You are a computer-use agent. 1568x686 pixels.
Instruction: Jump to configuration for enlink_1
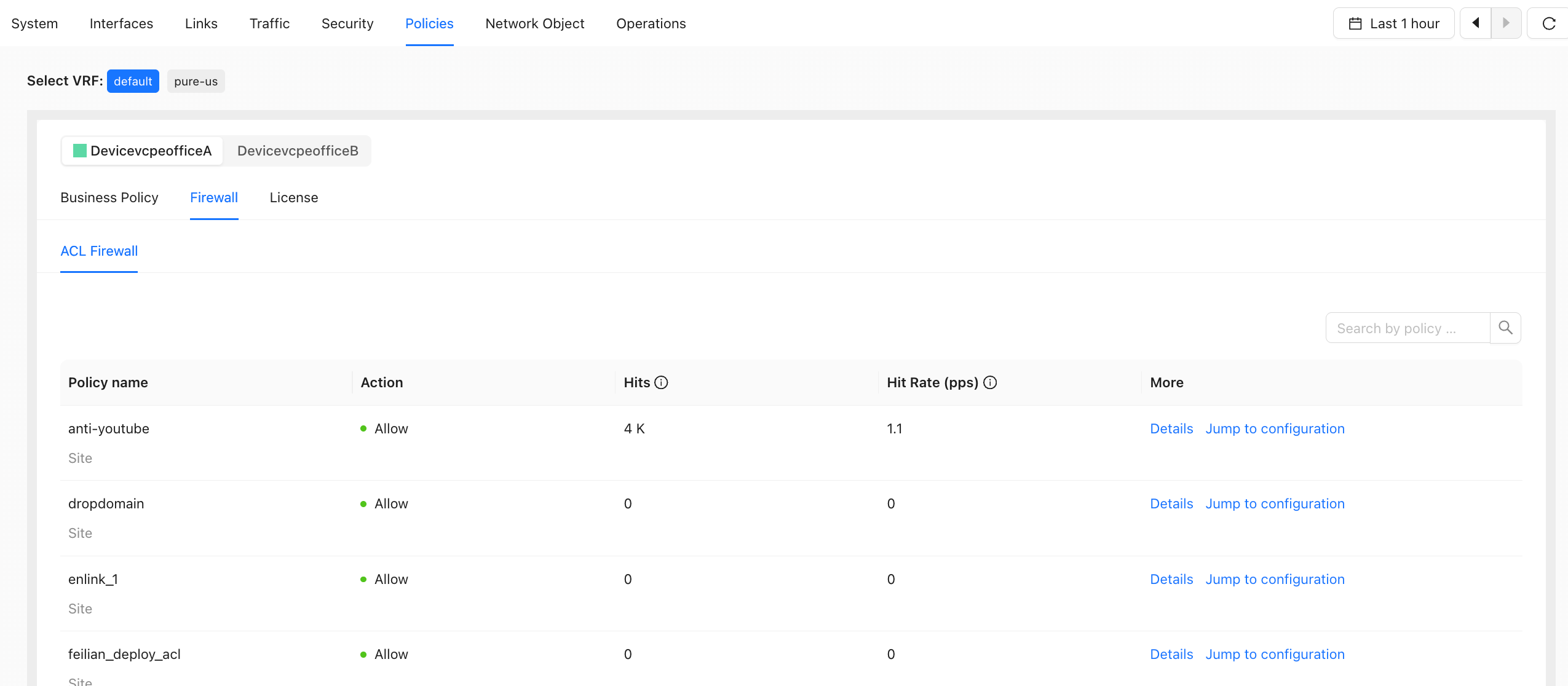coord(1275,579)
